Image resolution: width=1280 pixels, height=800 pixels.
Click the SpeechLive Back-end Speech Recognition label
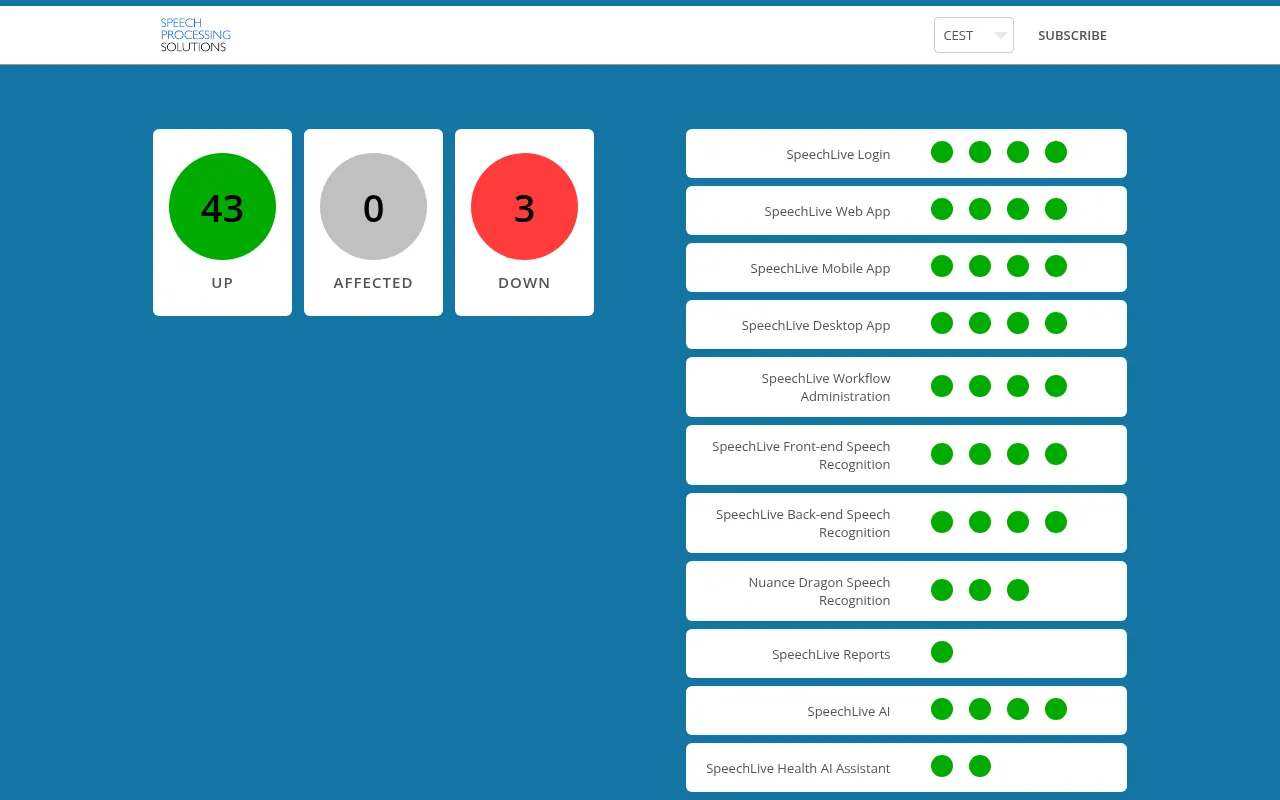803,523
